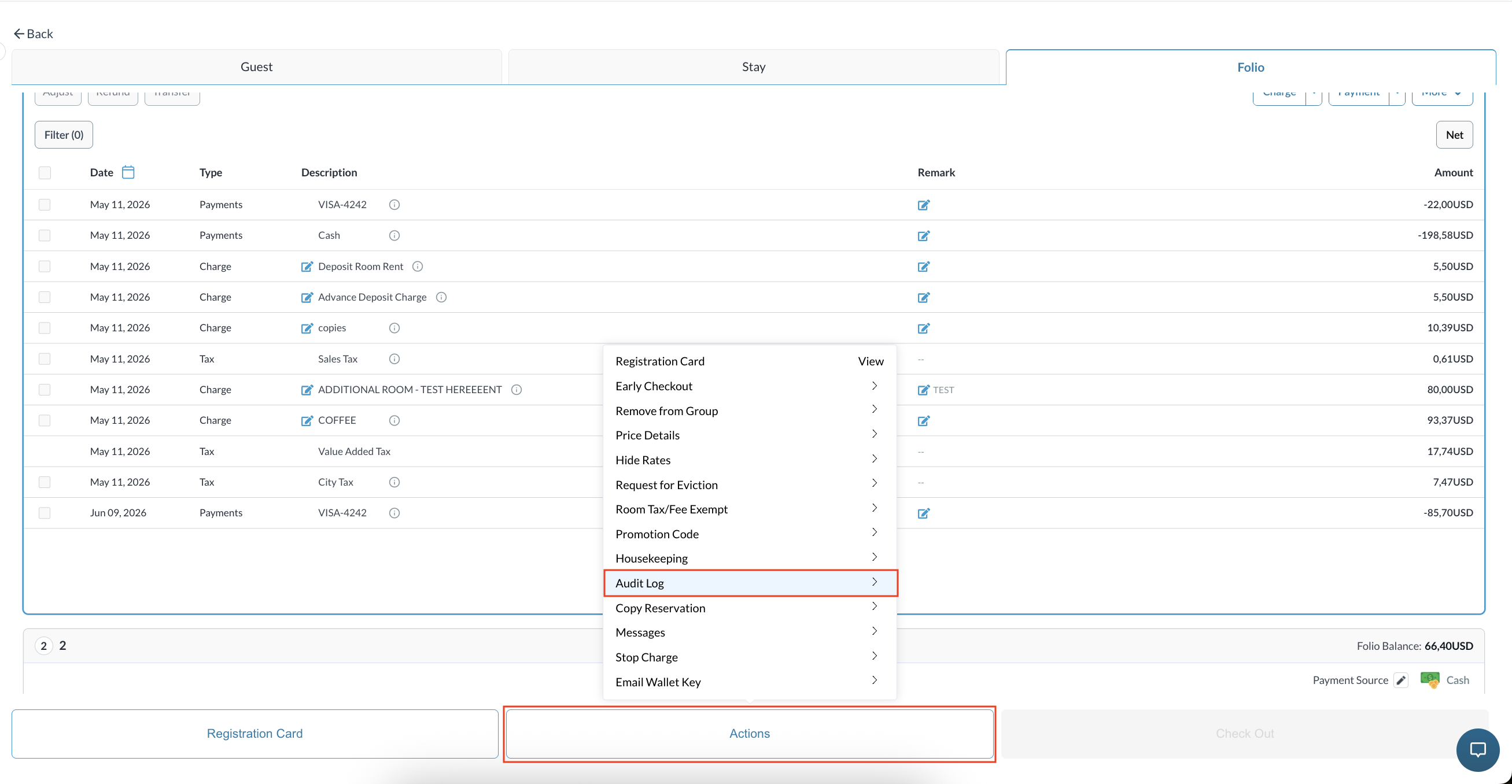Edit the Advance Deposit Charge description
The height and width of the screenshot is (784, 1512).
(307, 297)
